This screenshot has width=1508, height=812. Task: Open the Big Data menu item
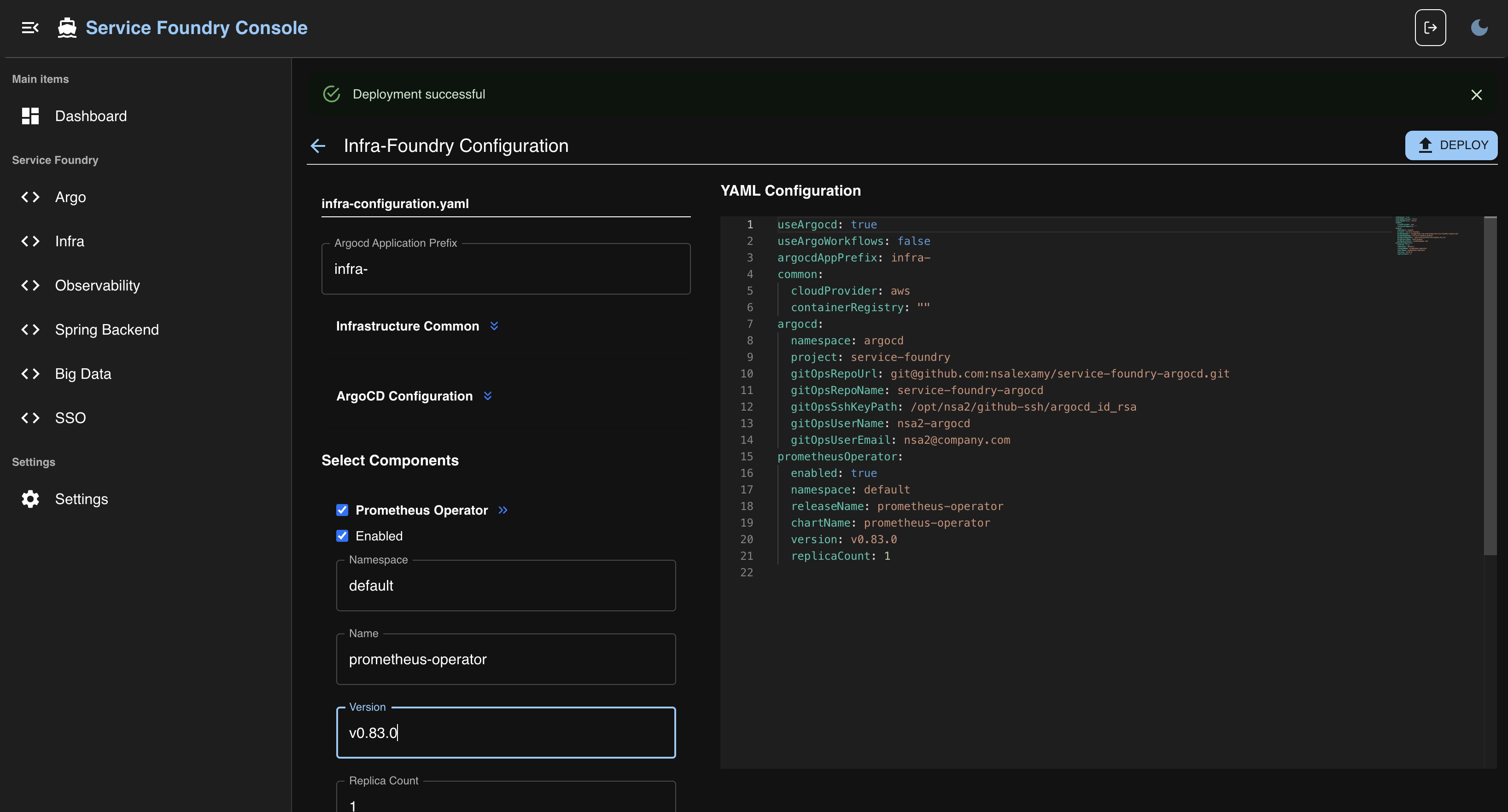click(146, 374)
